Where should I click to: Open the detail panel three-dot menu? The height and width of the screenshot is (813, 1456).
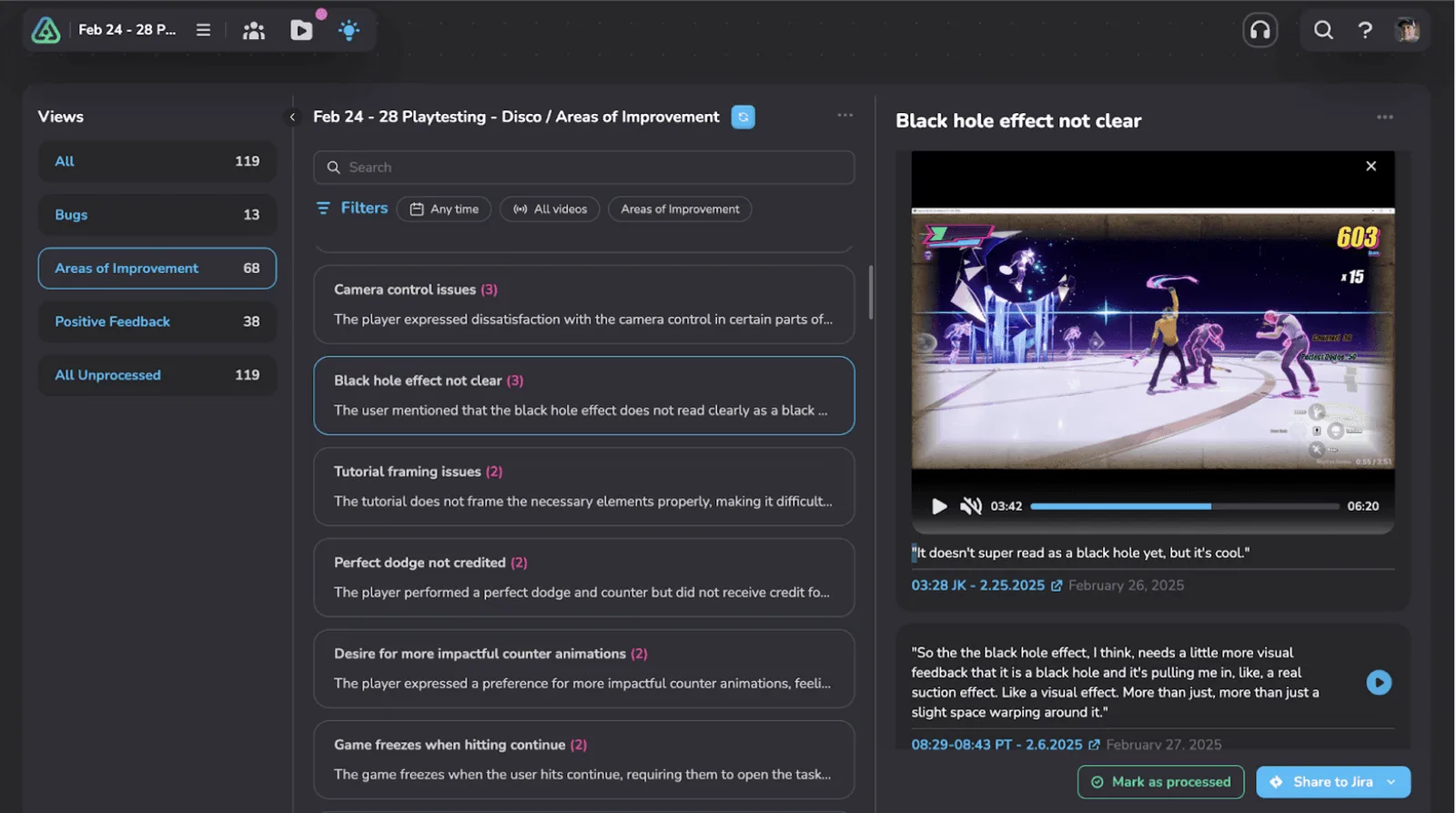click(1385, 117)
